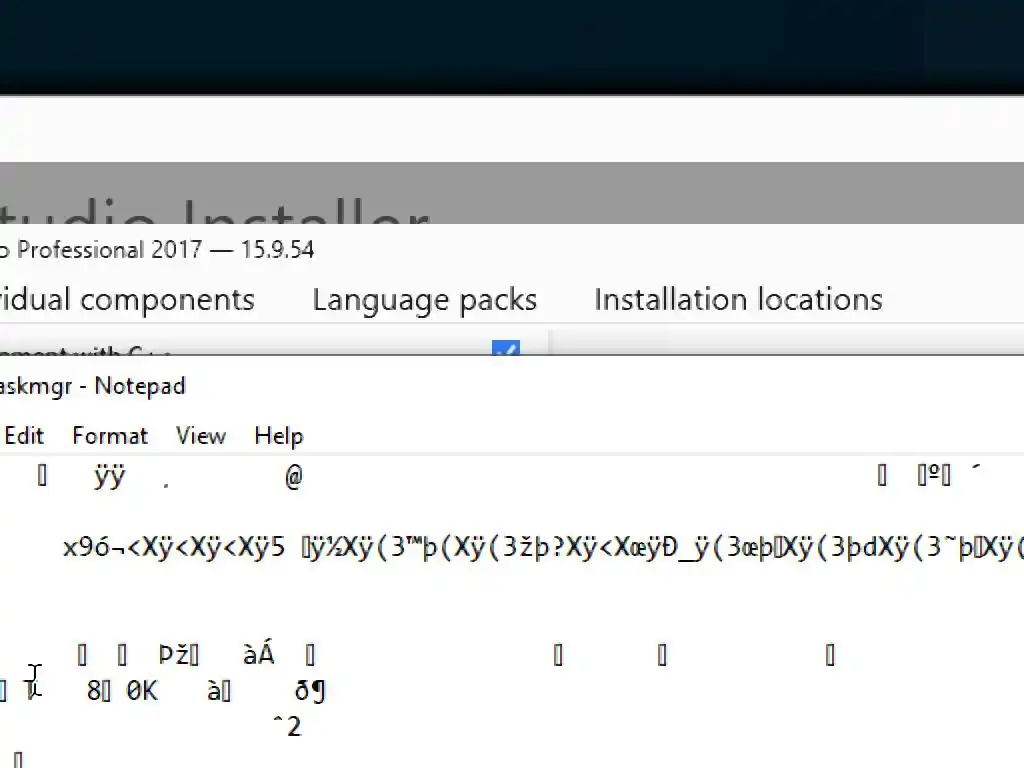The image size is (1024, 768).
Task: Click the '0K' characters in Notepad text
Action: coord(142,690)
